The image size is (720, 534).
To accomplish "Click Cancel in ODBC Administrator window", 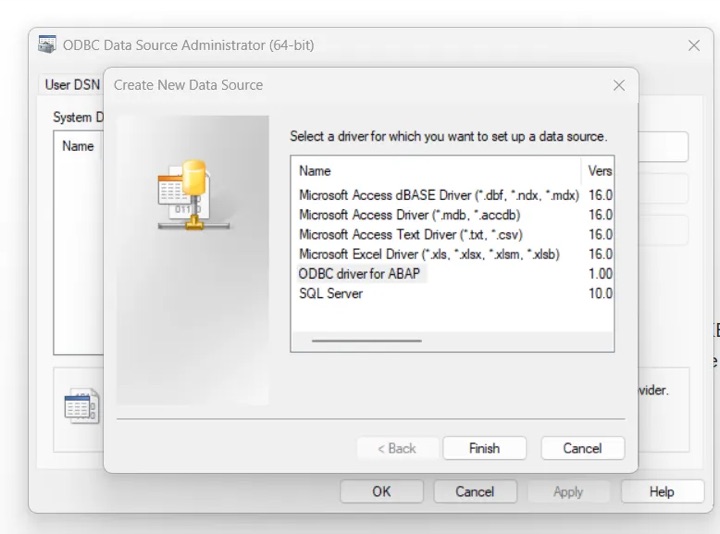I will click(475, 492).
